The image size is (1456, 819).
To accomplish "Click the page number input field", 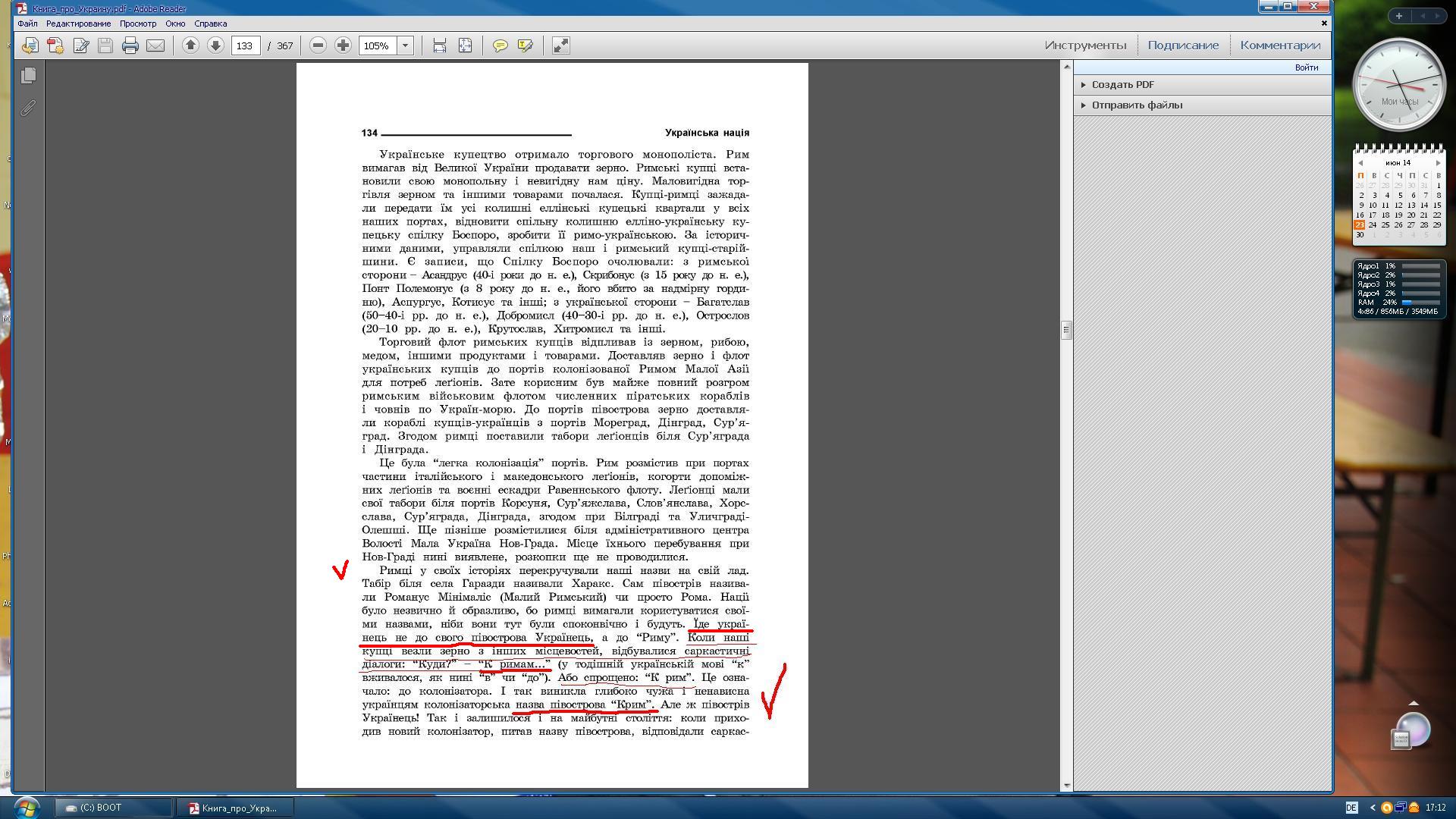I will [x=245, y=45].
